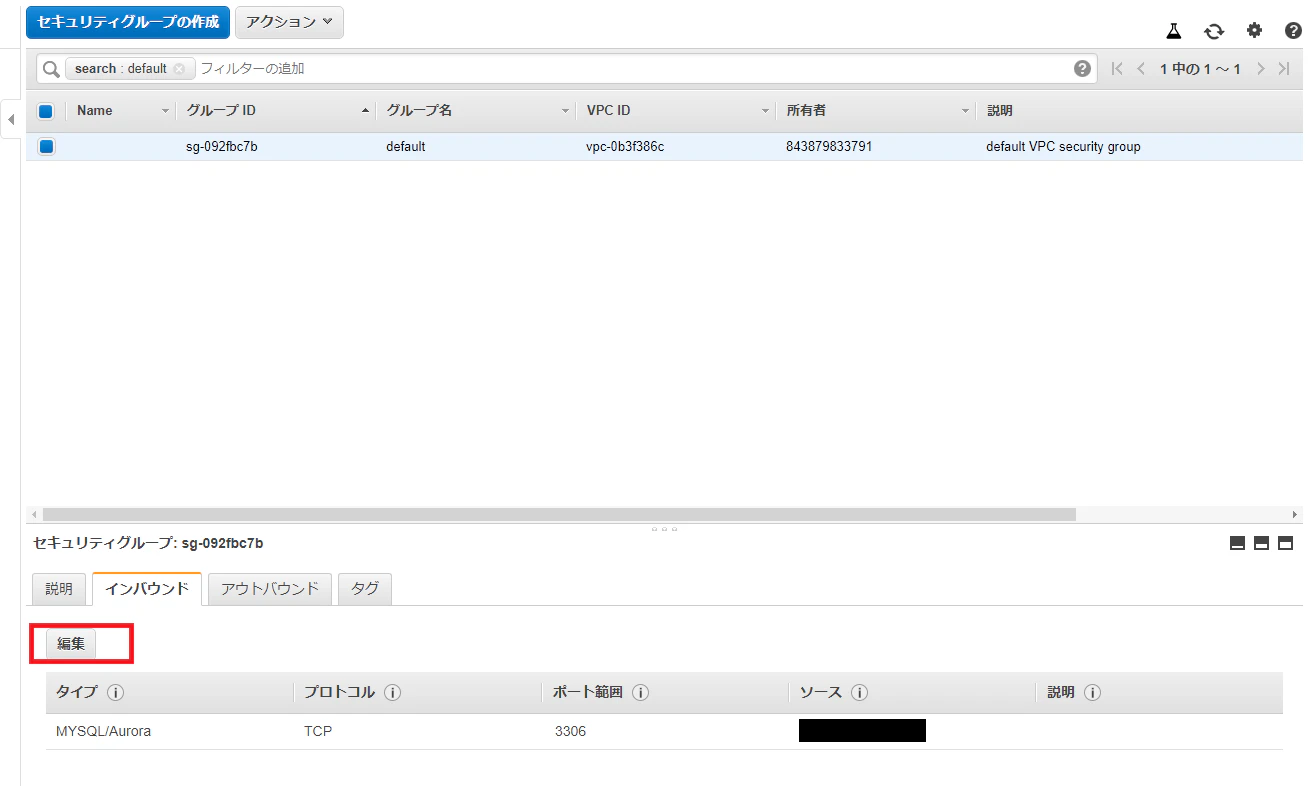Select the インバウンド tab
Image resolution: width=1308 pixels, height=786 pixels.
click(x=147, y=589)
